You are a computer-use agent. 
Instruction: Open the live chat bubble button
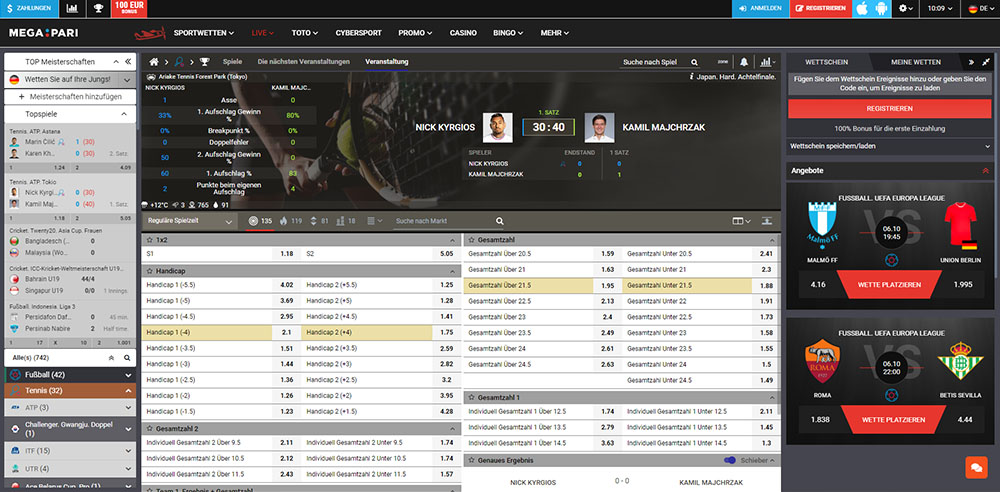pos(976,467)
